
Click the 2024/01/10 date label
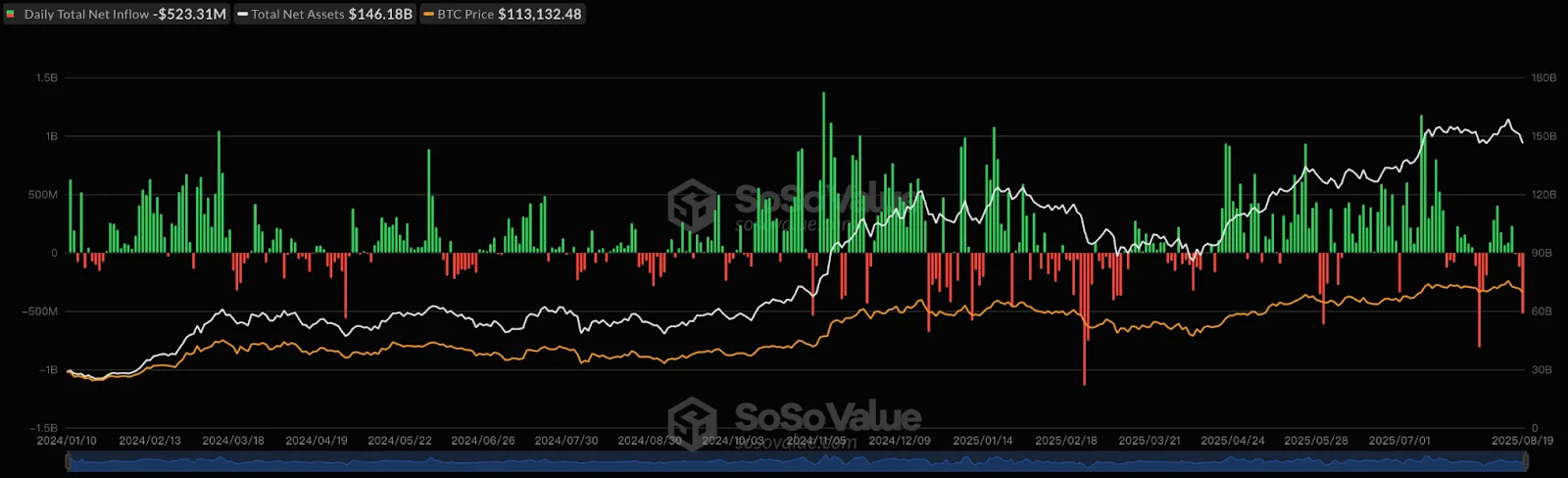coord(67,441)
